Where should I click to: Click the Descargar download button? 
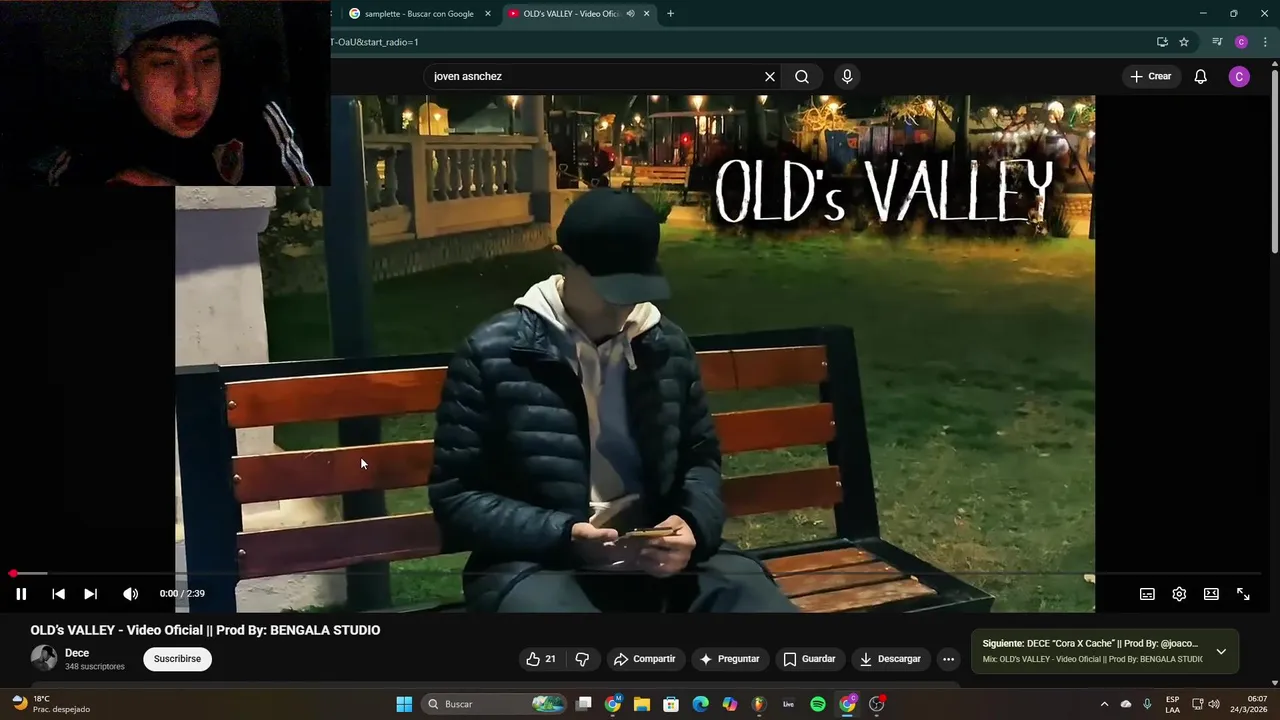click(x=890, y=659)
